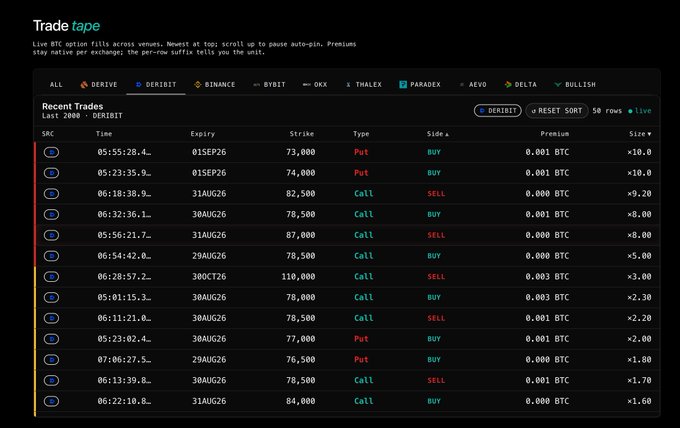Screen dimensions: 680x428
Task: Open the OKX venue tab
Action: pos(315,85)
